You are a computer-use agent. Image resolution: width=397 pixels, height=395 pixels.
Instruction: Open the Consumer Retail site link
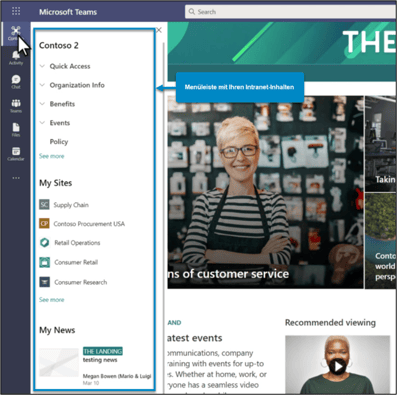(76, 262)
